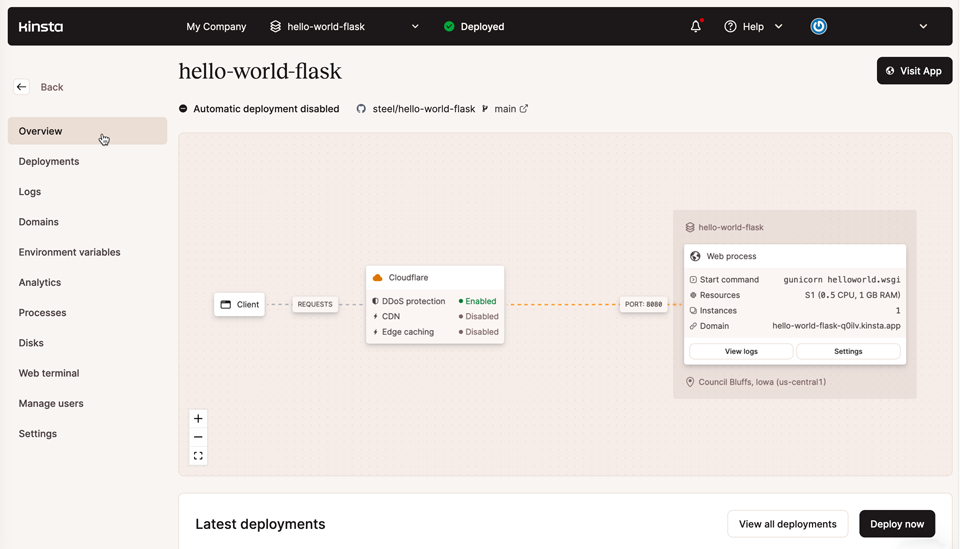960x549 pixels.
Task: Click the Deploy now button
Action: (897, 524)
